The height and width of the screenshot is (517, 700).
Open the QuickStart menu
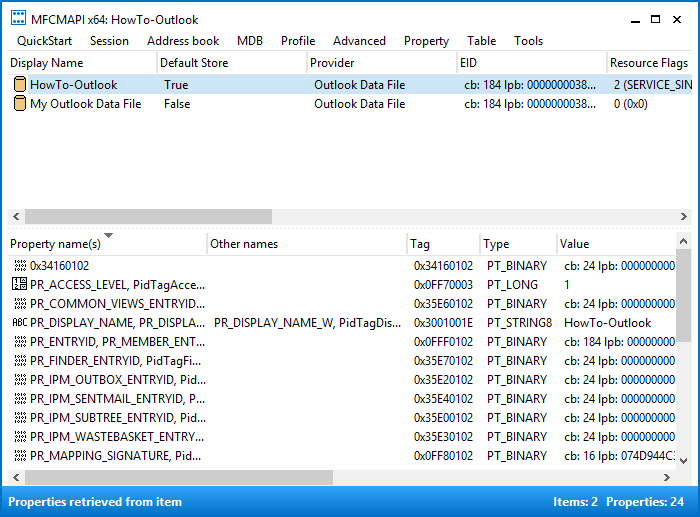click(x=44, y=41)
